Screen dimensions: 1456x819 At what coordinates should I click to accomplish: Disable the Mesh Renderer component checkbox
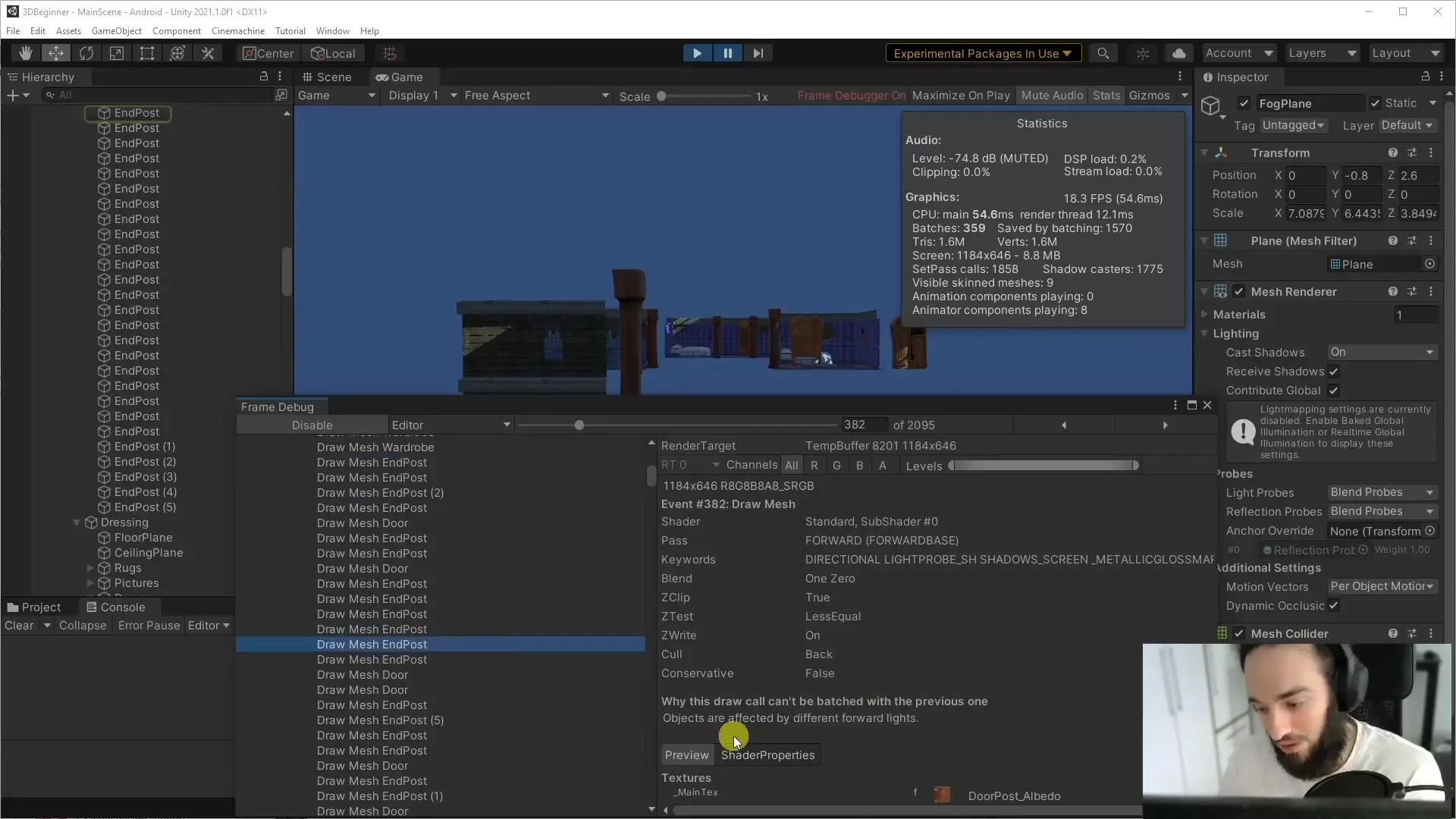[x=1239, y=292]
